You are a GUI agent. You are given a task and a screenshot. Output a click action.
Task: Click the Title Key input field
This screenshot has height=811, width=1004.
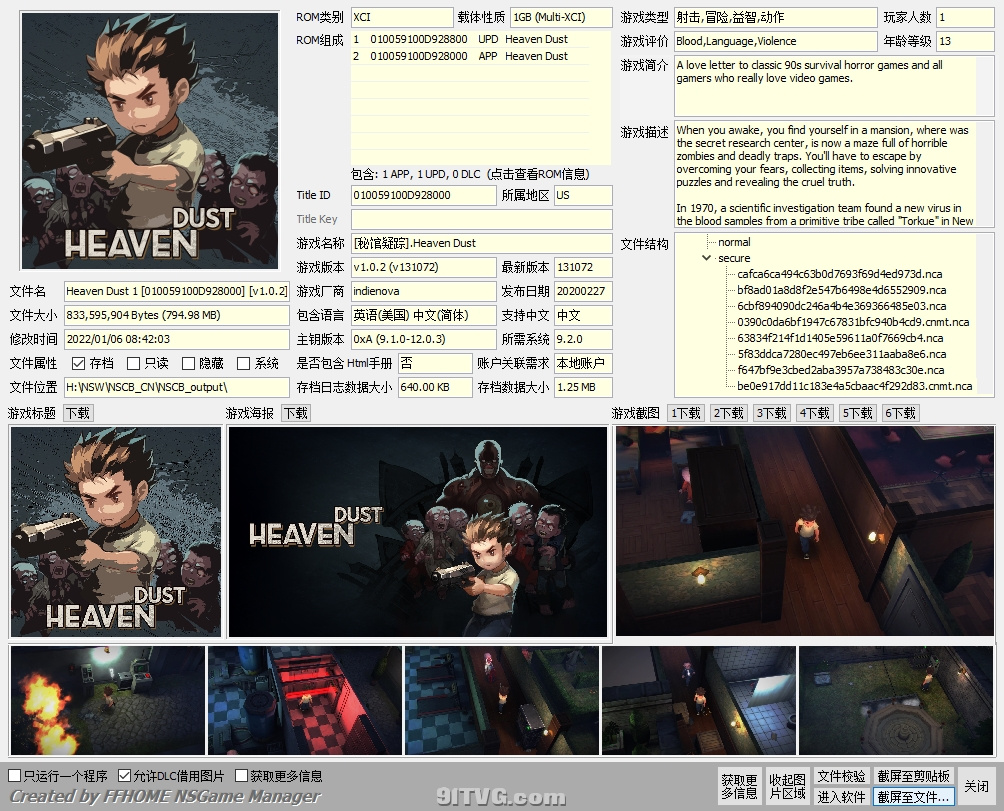(481, 219)
